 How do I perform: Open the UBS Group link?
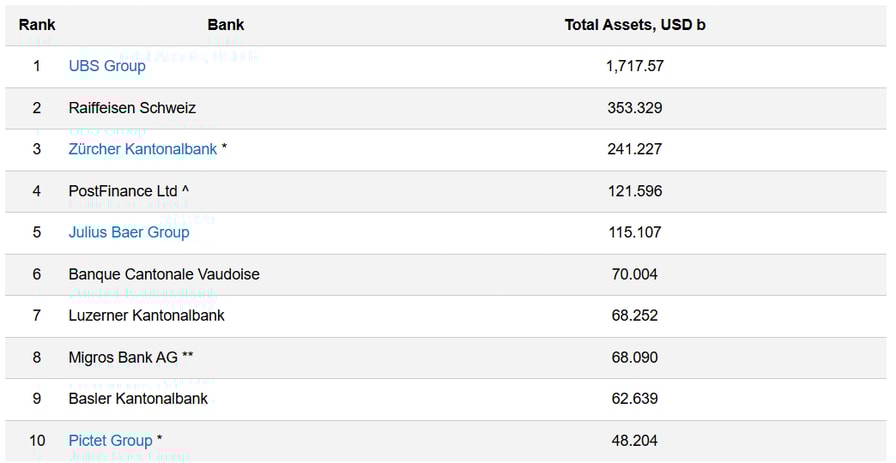tap(106, 66)
